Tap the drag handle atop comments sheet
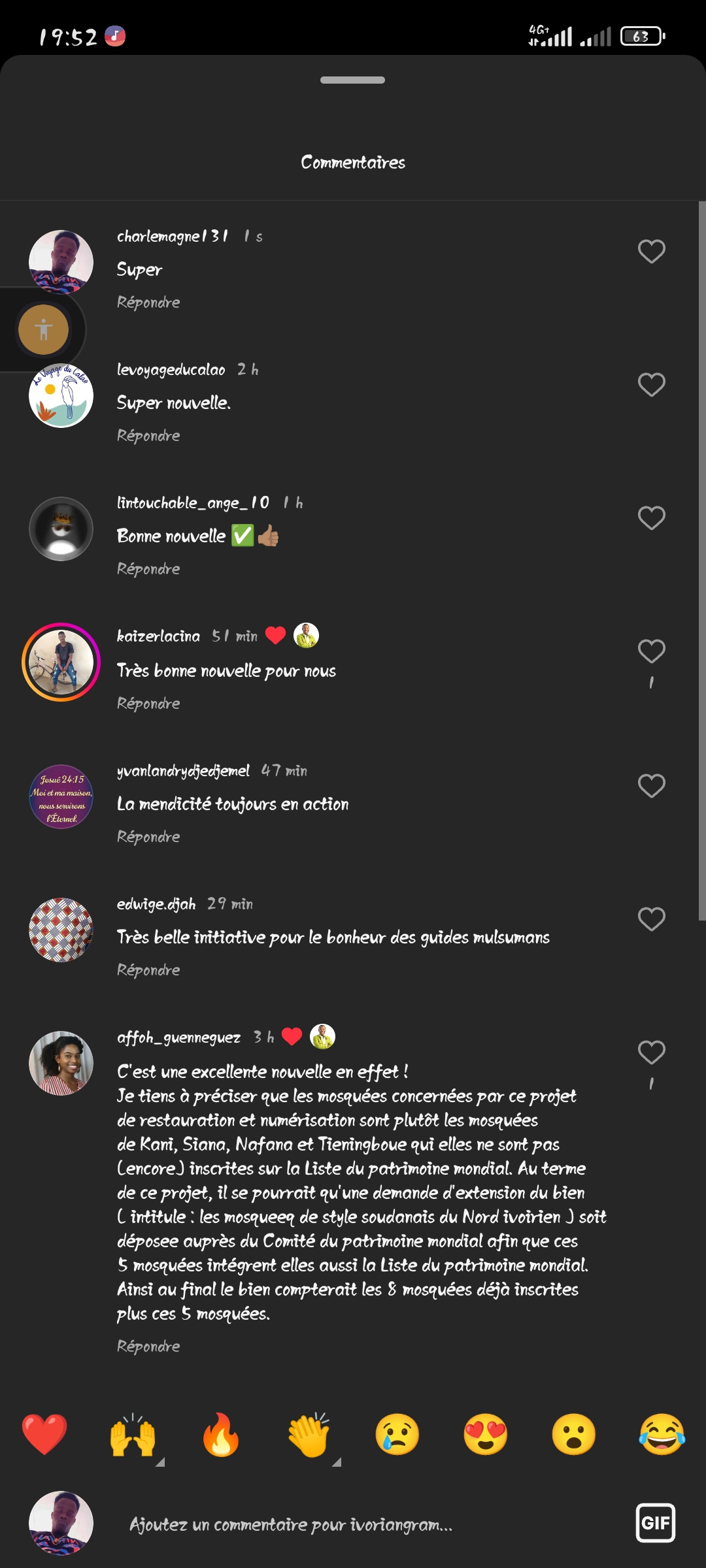 pyautogui.click(x=352, y=80)
